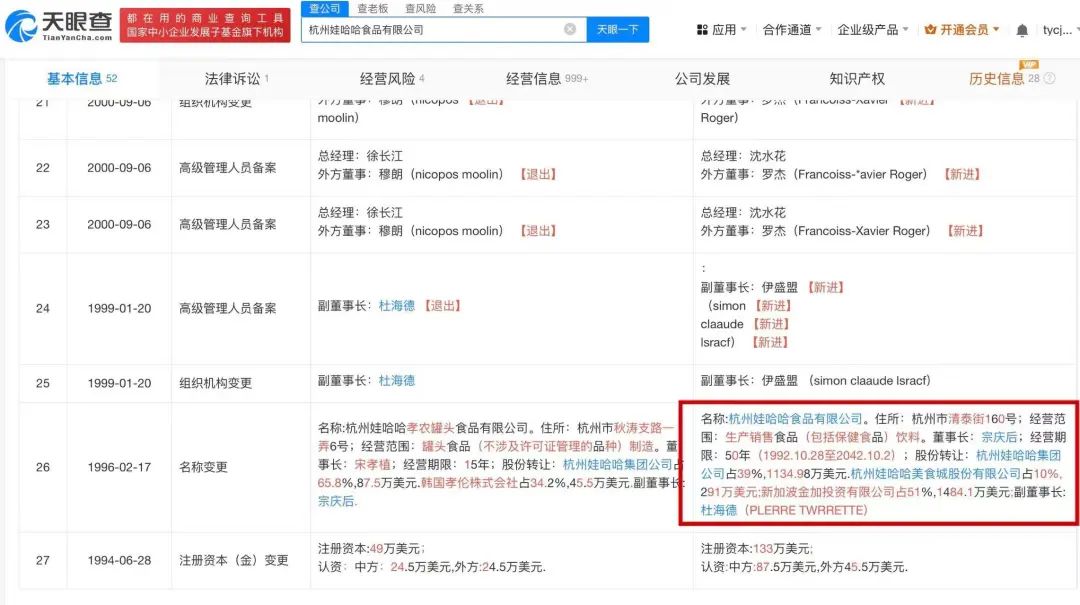Click the red promotional banner image
1080x605 pixels.
[205, 25]
